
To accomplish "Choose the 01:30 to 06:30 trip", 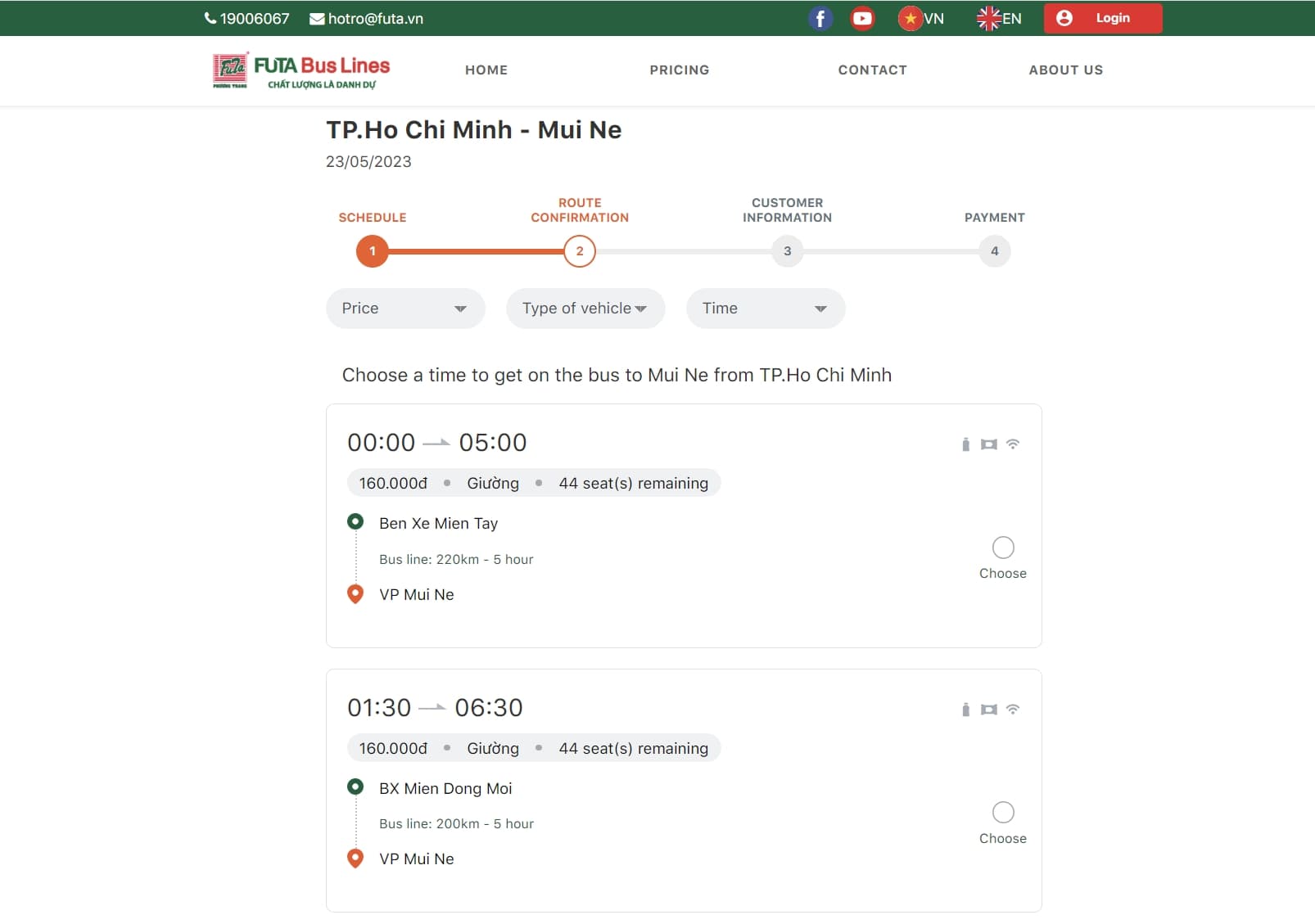I will coord(1002,812).
